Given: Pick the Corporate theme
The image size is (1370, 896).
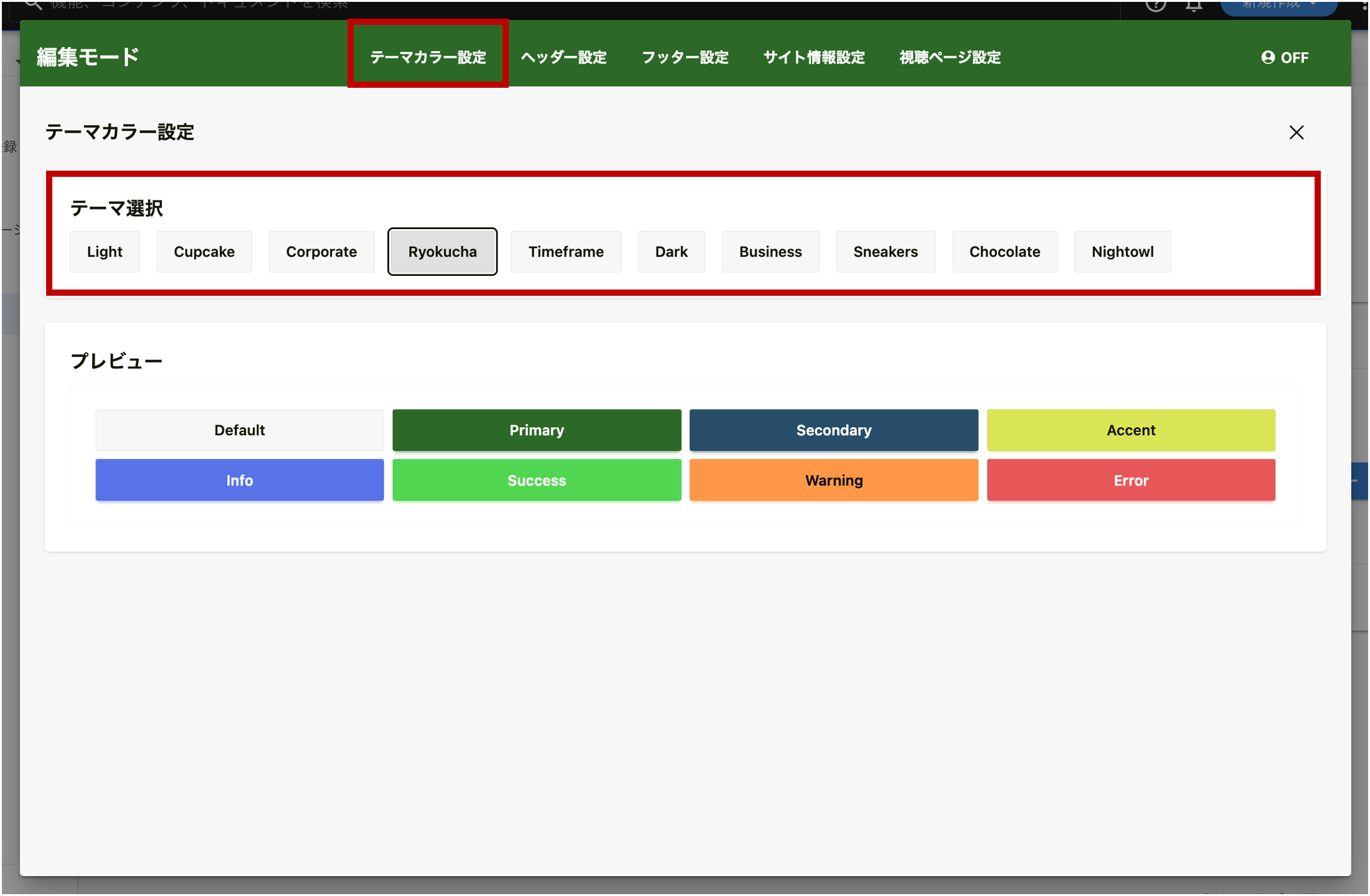Looking at the screenshot, I should pyautogui.click(x=321, y=252).
